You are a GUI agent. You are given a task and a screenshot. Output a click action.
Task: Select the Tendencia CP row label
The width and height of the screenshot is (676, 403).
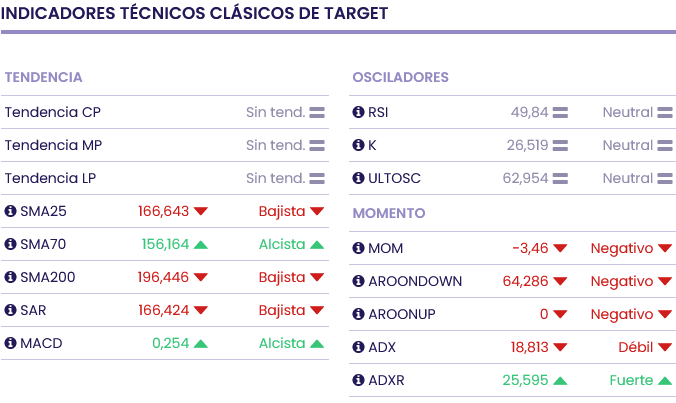(52, 112)
